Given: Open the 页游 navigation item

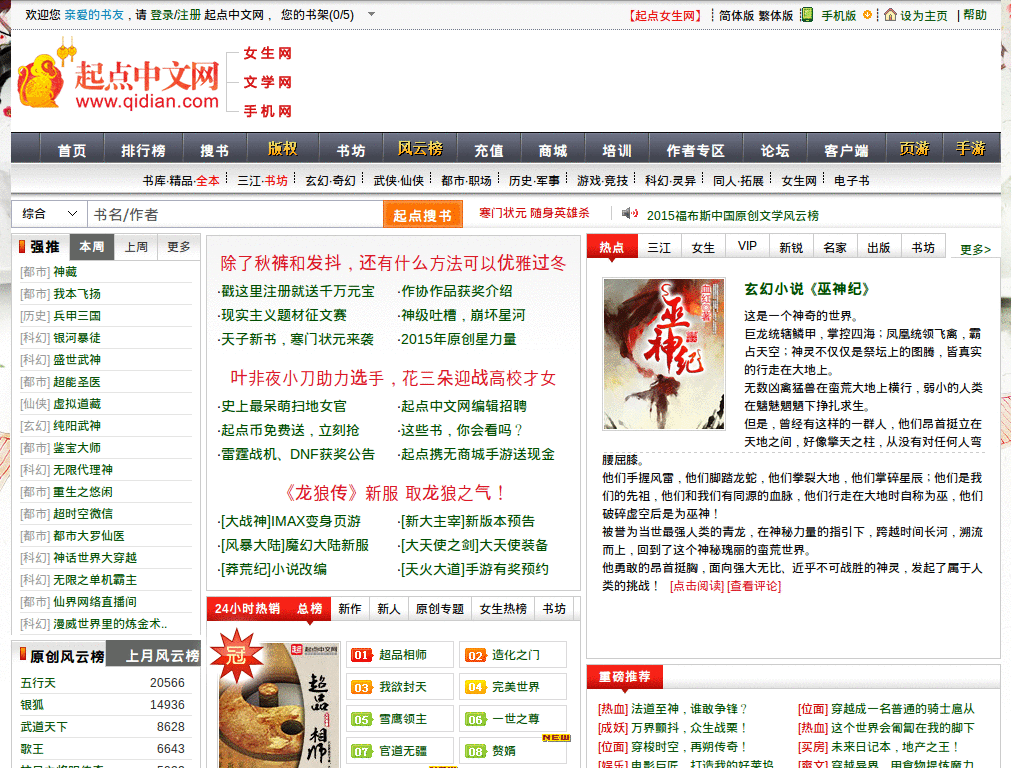Looking at the screenshot, I should [914, 149].
